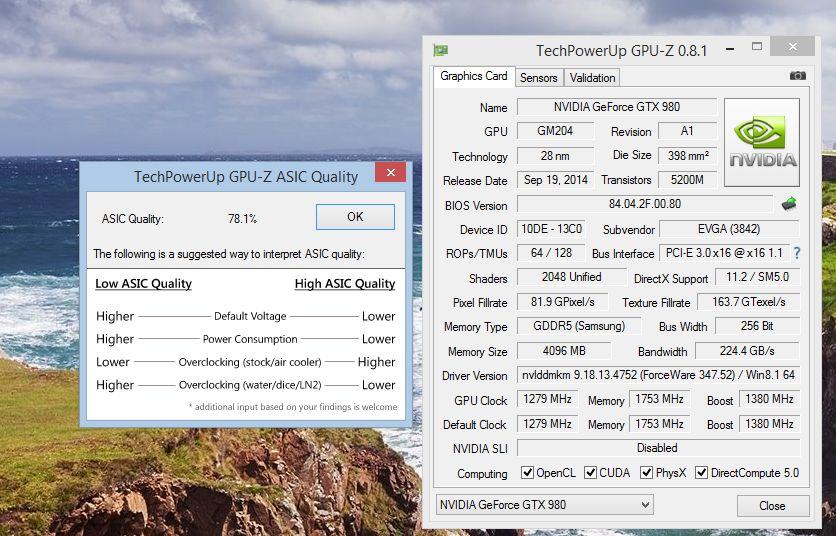Close the ASIC Quality dialog window

(x=390, y=172)
